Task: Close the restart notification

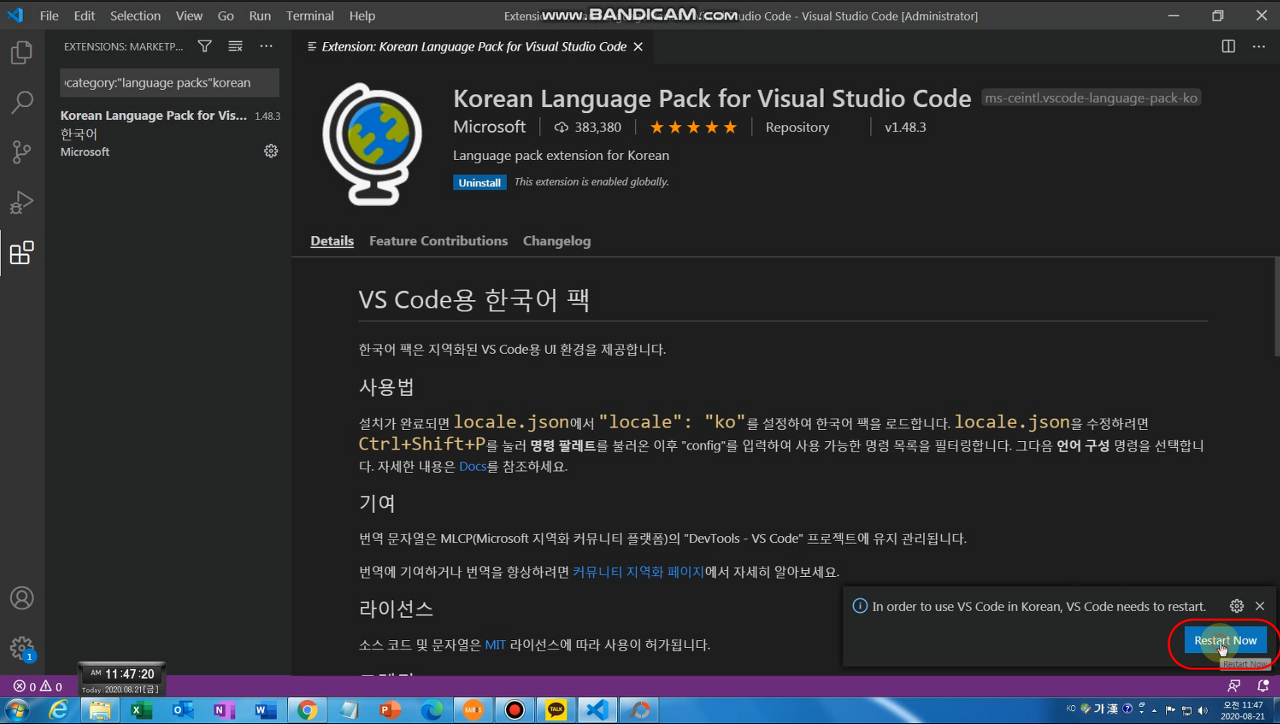Action: 1260,606
